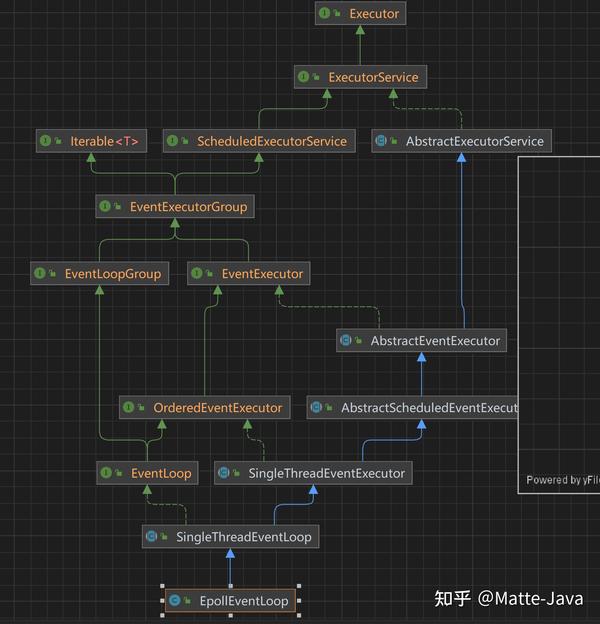600x624 pixels.
Task: Click abstract class icon beside AbstractExecutorService
Action: 381,141
